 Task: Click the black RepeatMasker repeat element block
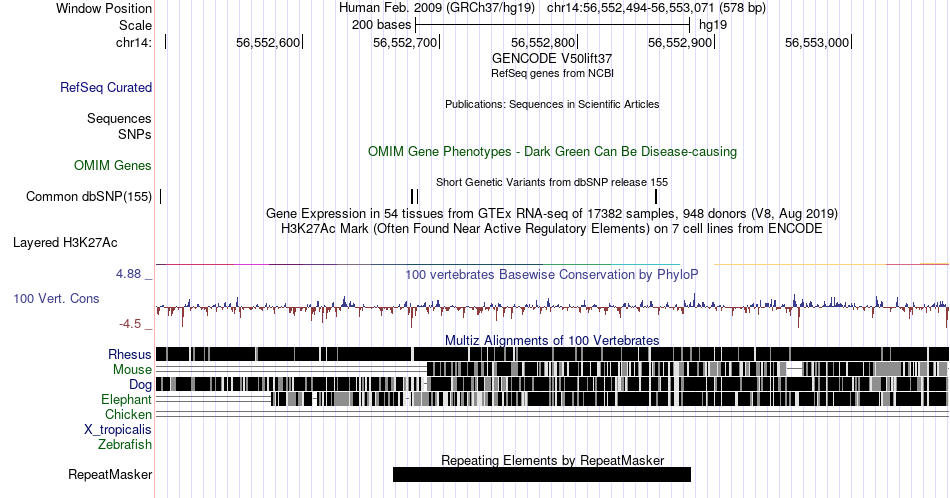pos(542,474)
